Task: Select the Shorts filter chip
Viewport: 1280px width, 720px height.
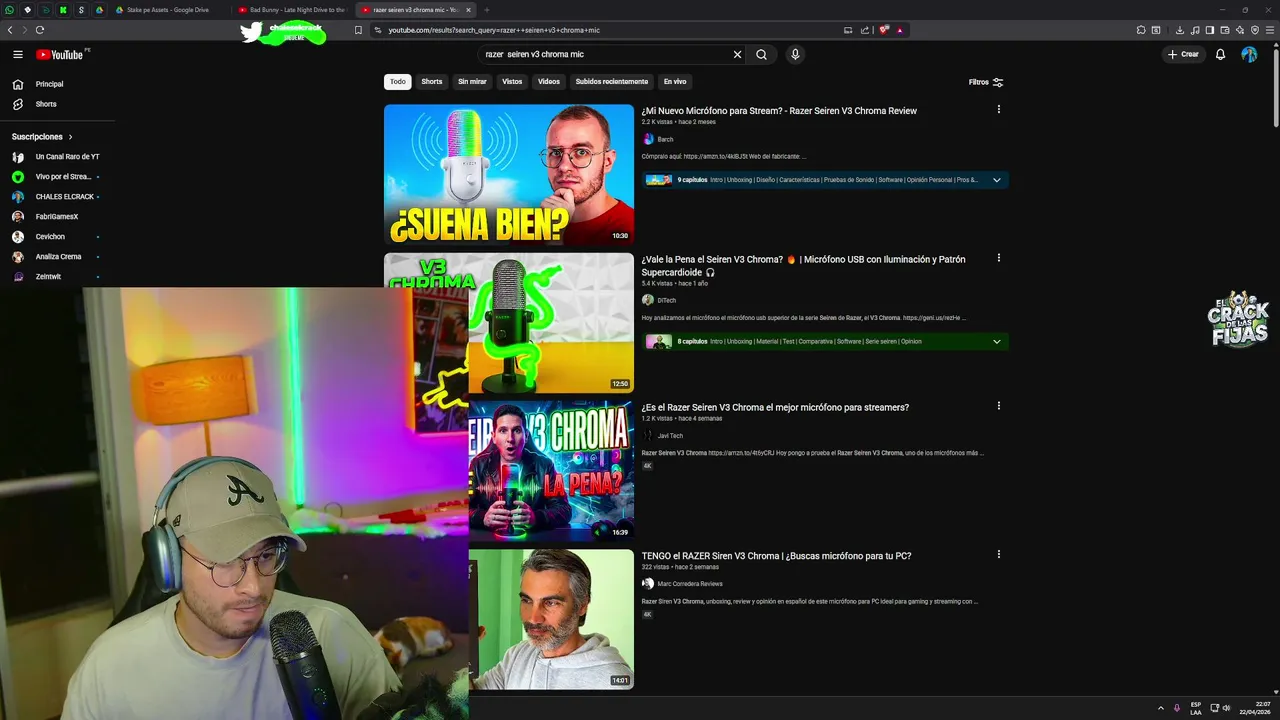Action: [x=432, y=81]
